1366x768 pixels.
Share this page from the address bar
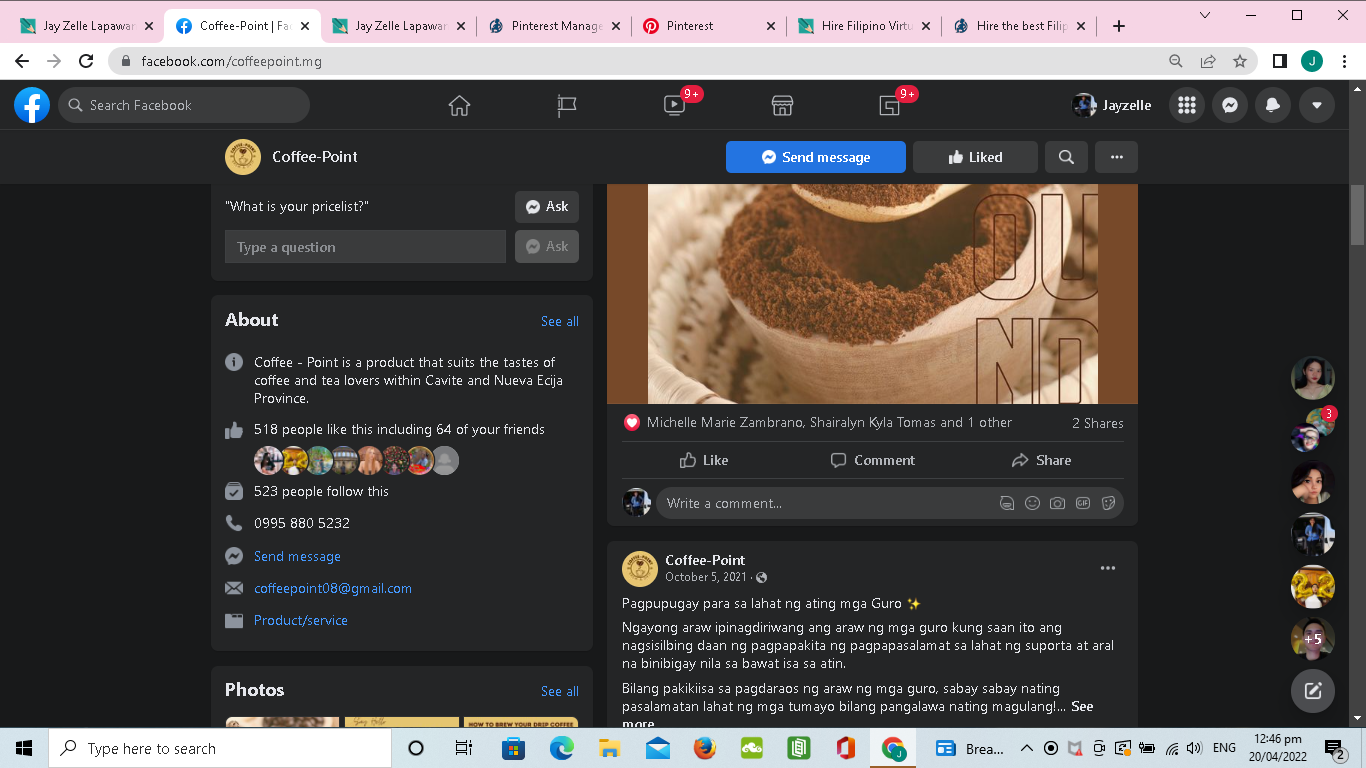(1208, 61)
